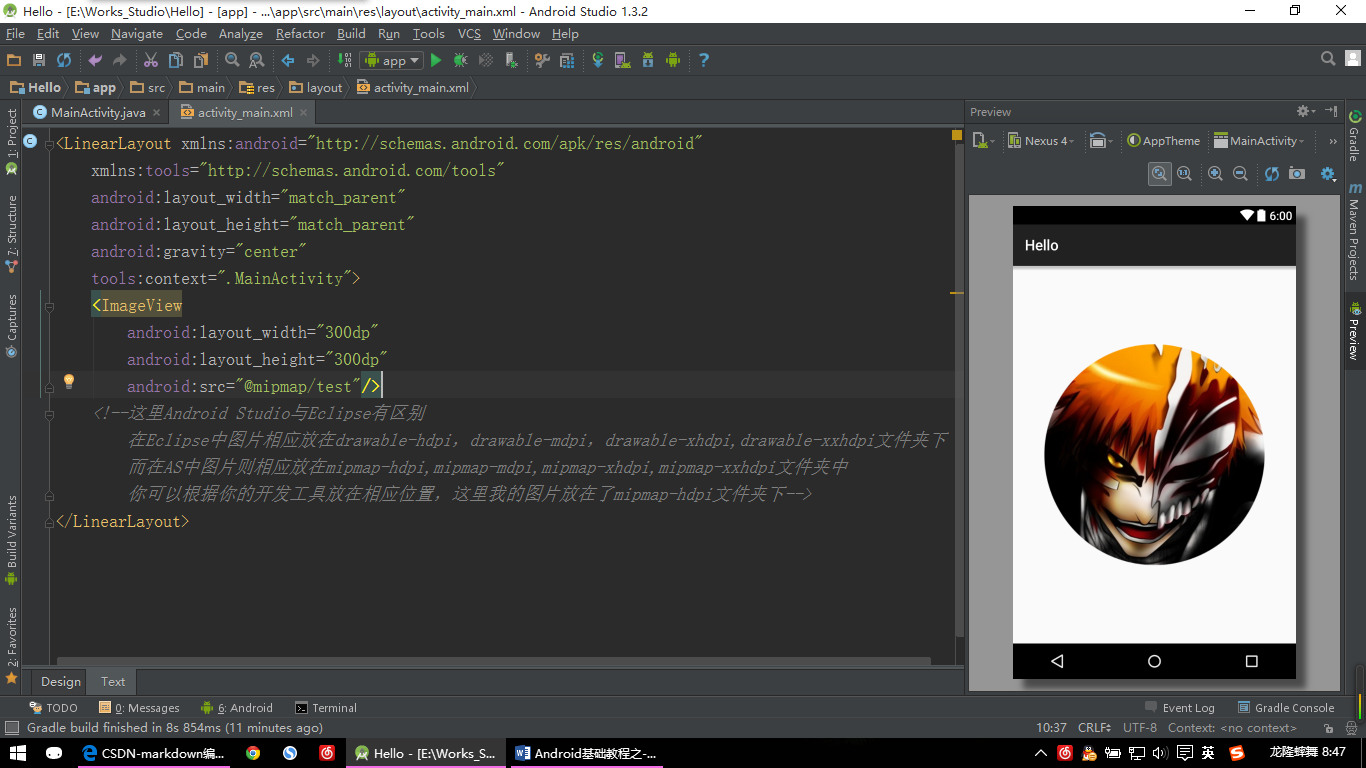Open Android Device Monitor icon
1366x768 pixels.
[673, 60]
